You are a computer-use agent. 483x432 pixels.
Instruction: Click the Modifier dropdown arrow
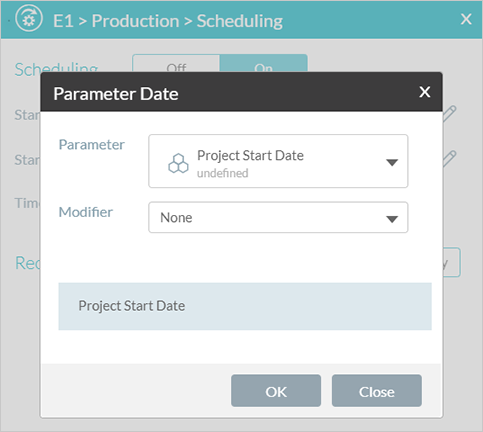pyautogui.click(x=392, y=219)
